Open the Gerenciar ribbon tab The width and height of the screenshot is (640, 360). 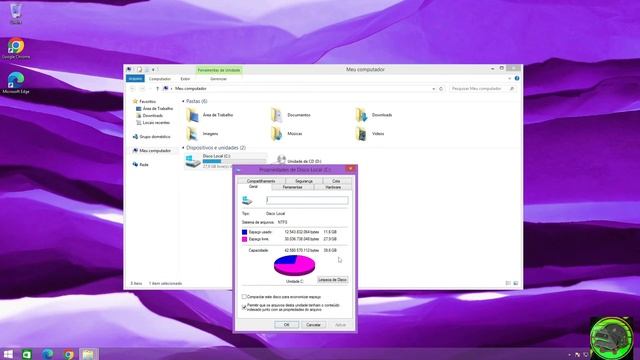pos(218,79)
